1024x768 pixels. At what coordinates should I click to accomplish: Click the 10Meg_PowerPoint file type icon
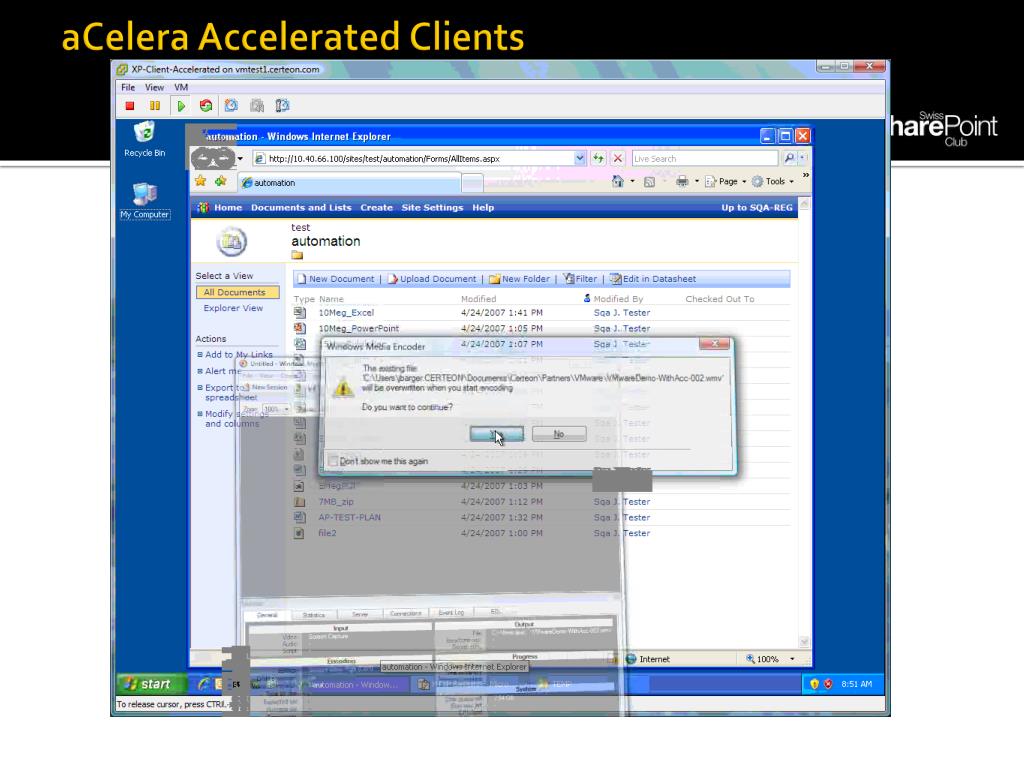point(299,328)
